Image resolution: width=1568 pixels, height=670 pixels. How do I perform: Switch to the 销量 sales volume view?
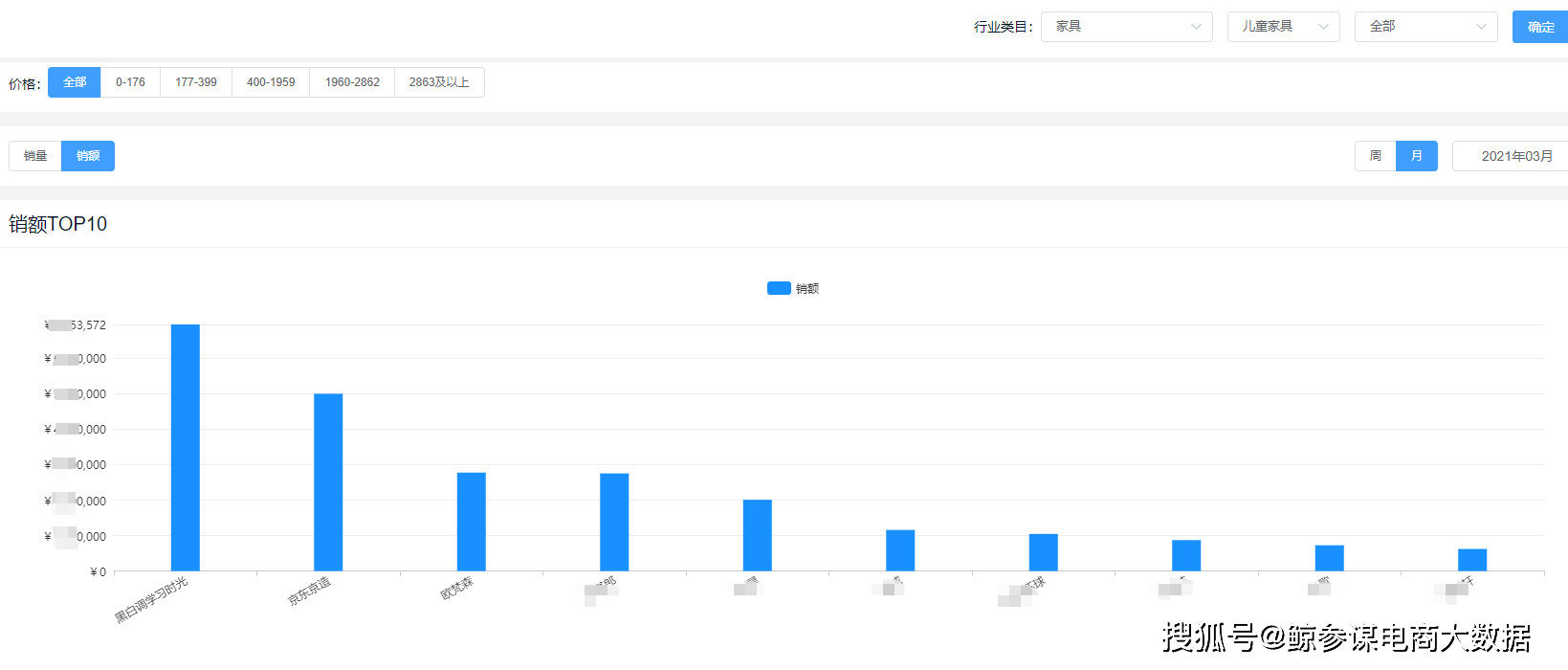pyautogui.click(x=35, y=156)
